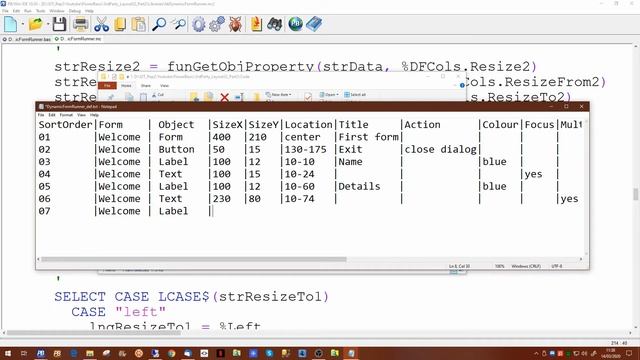Open the IDE Window menu

coord(57,11)
